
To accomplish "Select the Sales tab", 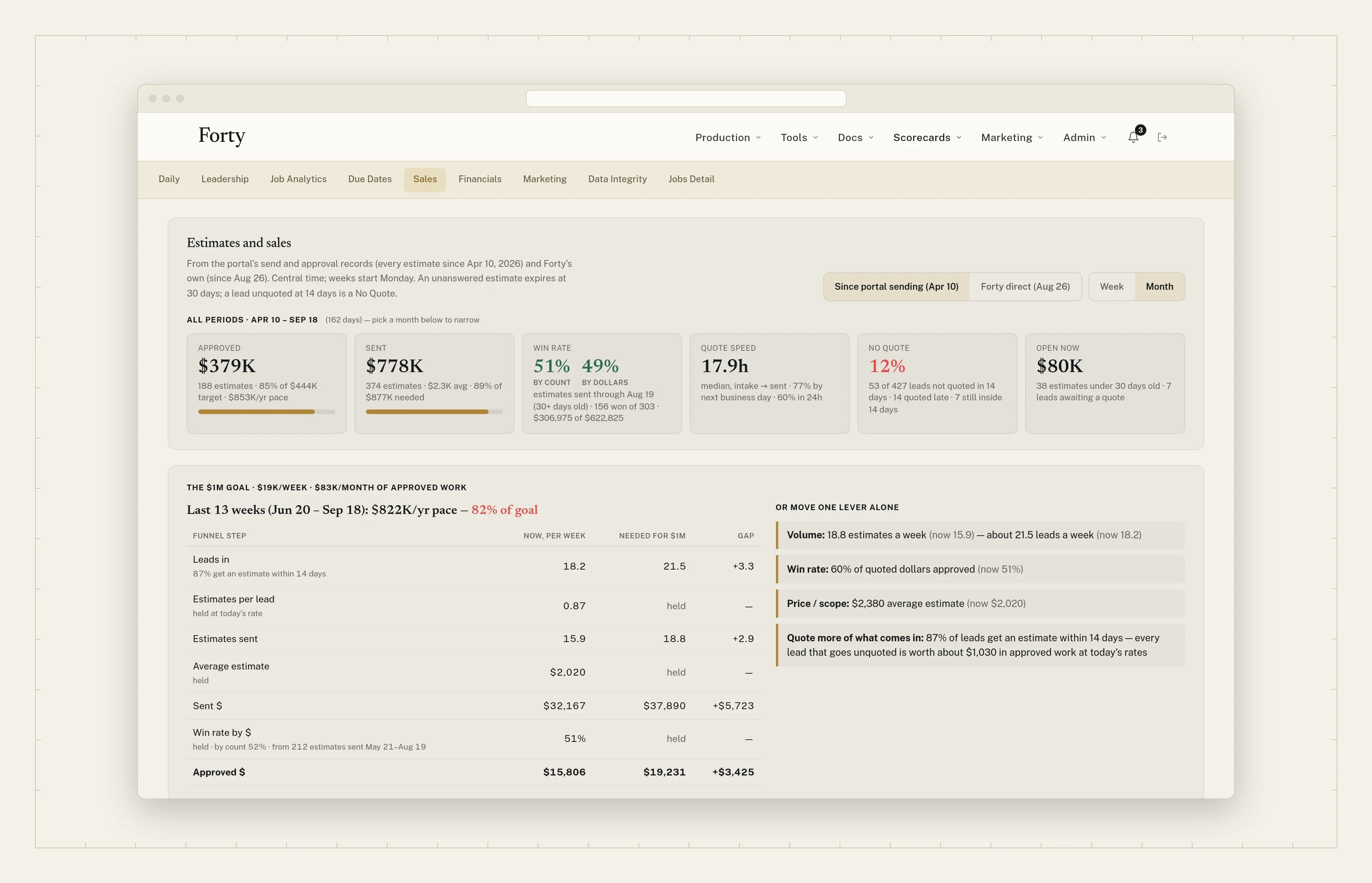I will [425, 180].
